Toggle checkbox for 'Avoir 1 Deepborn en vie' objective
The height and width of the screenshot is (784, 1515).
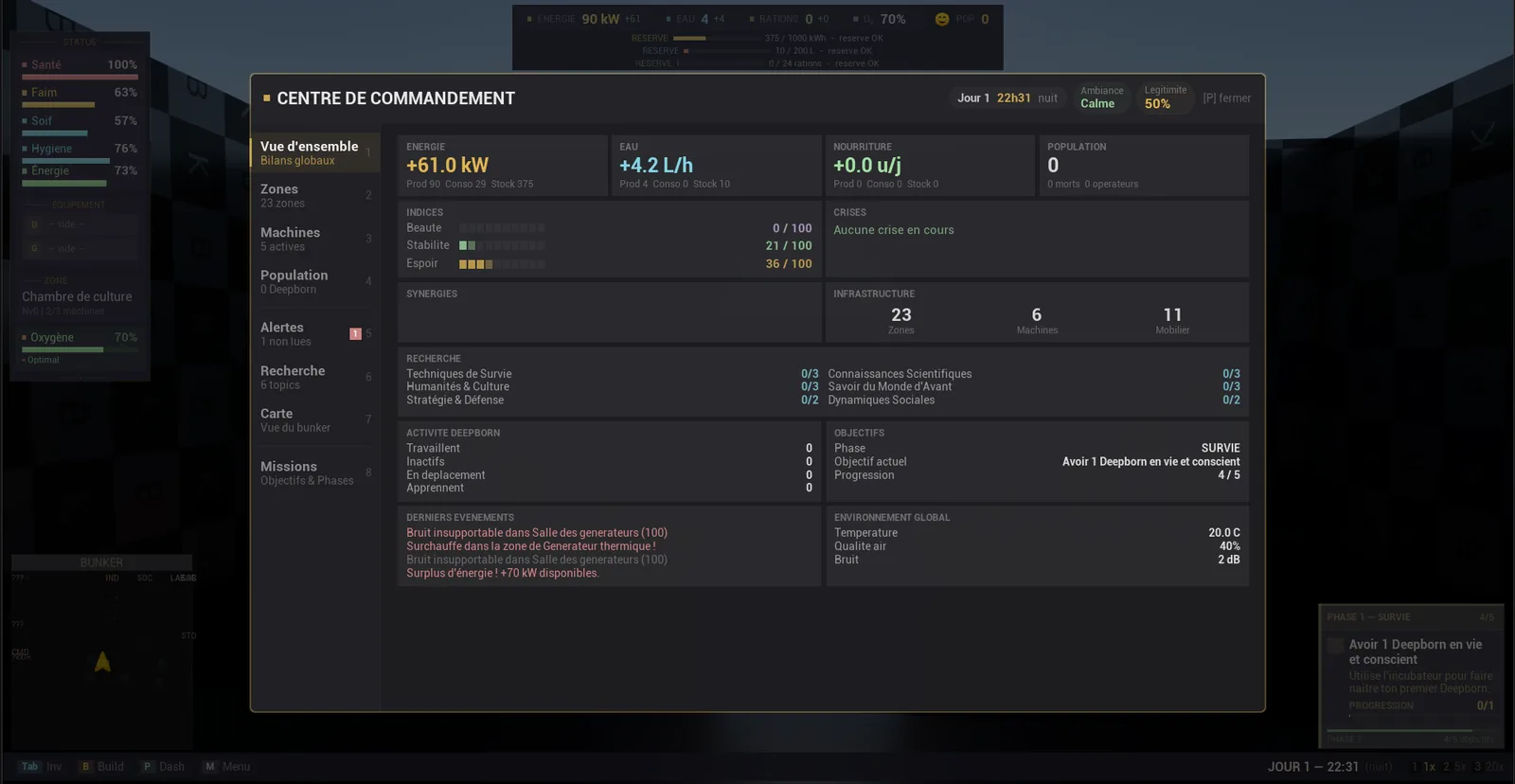click(x=1335, y=646)
